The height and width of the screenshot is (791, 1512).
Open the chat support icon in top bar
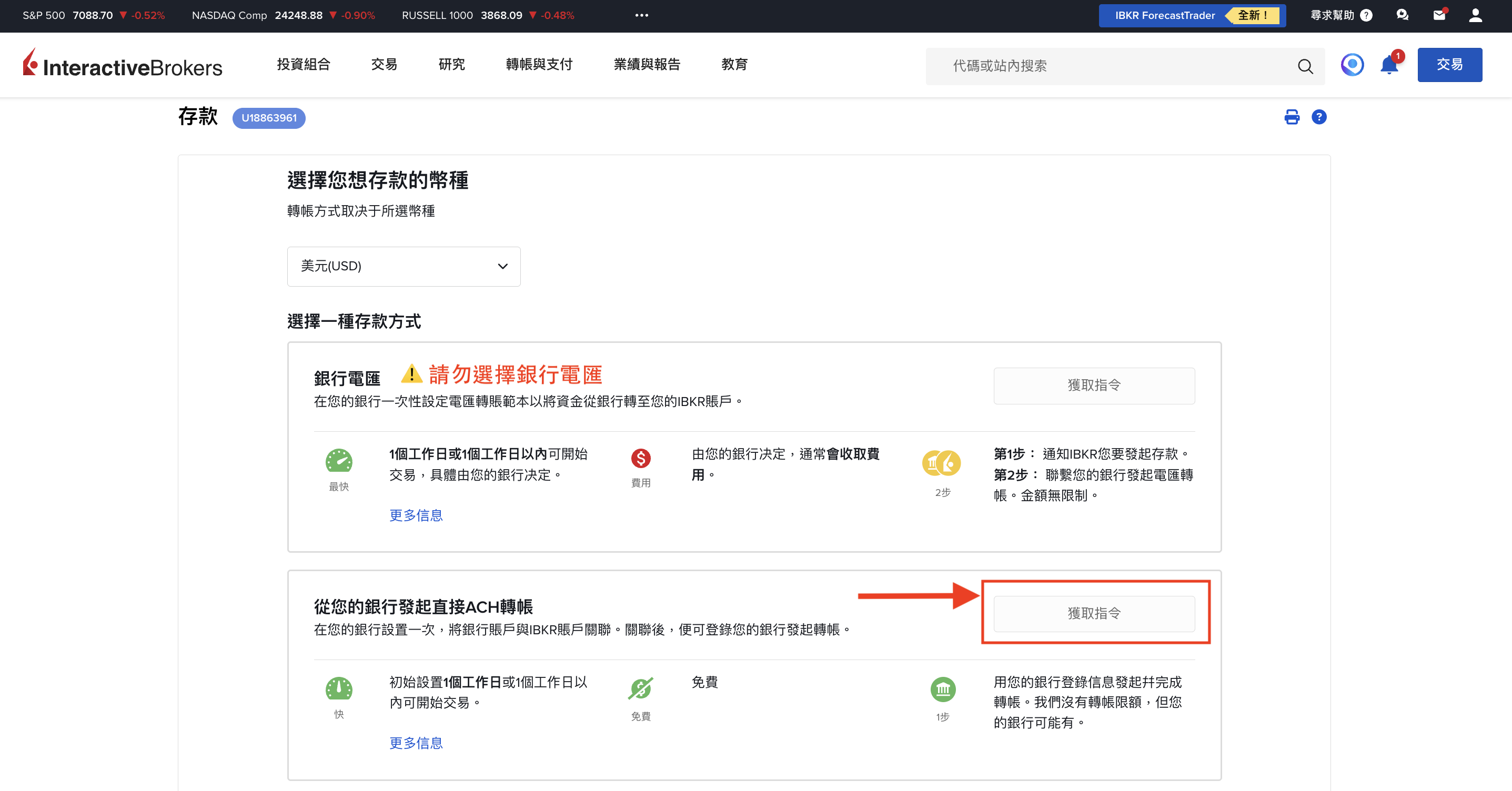pos(1402,15)
